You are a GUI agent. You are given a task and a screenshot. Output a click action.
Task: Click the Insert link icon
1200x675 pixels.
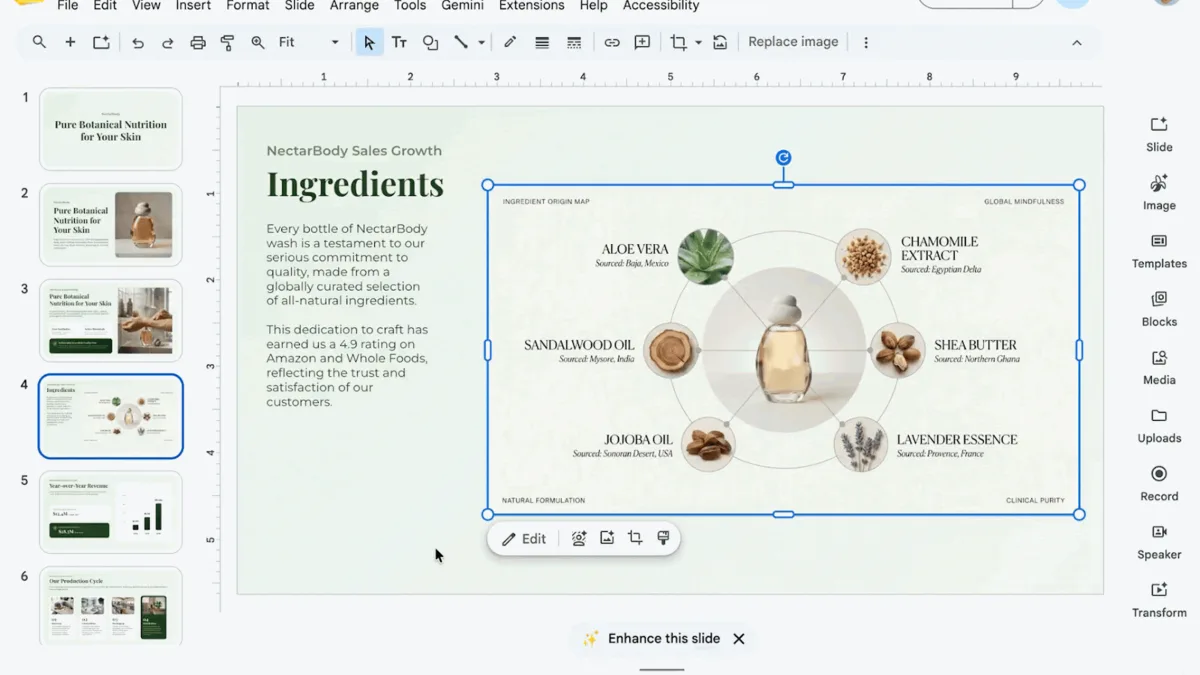612,43
